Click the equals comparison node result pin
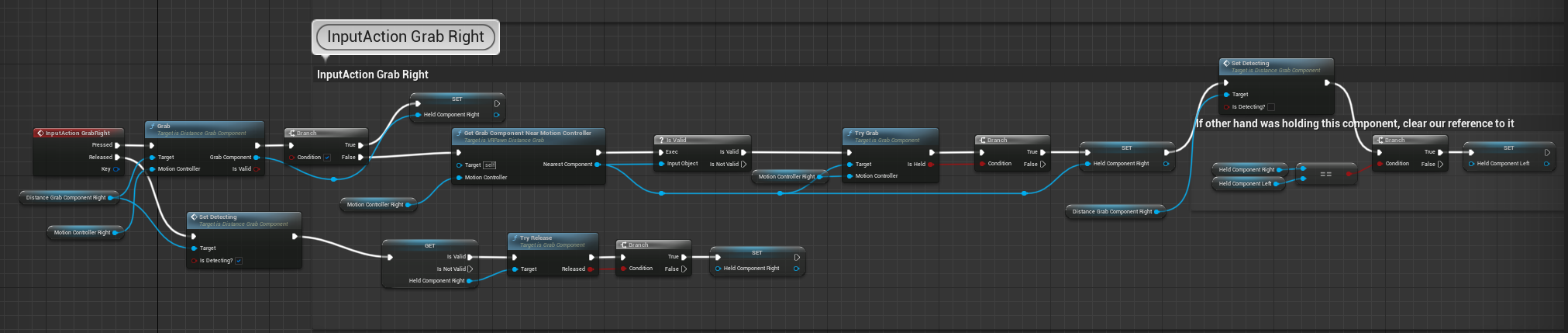Image resolution: width=1568 pixels, height=333 pixels. coord(1349,174)
